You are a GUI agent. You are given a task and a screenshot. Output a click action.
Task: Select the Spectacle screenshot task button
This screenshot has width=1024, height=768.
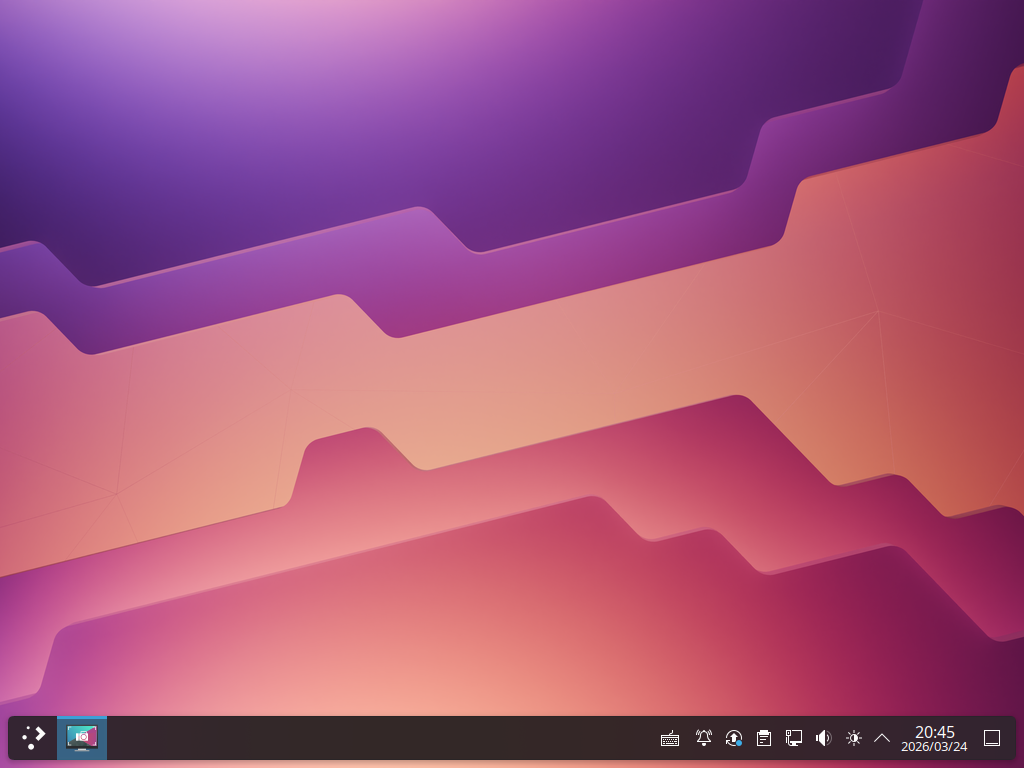pos(82,738)
